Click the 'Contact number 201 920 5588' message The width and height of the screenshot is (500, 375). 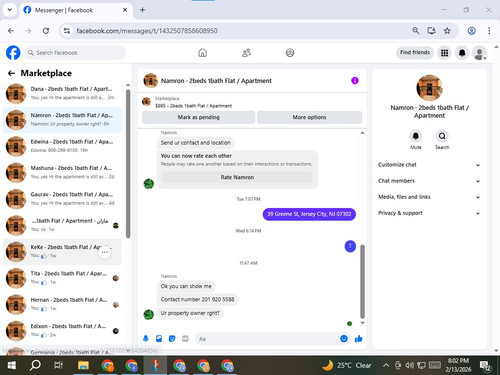tap(197, 299)
